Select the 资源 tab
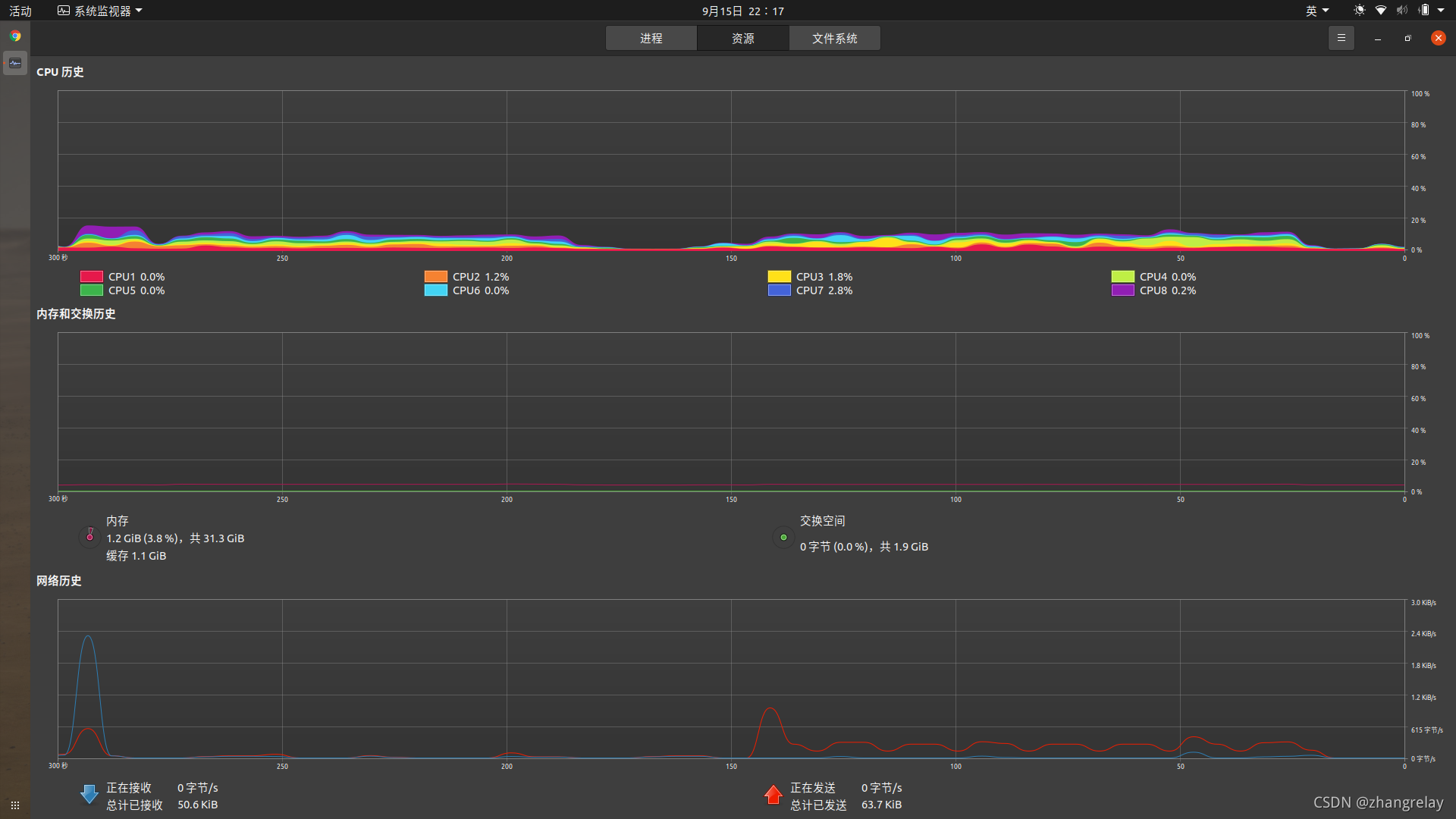The image size is (1456, 819). tap(742, 38)
